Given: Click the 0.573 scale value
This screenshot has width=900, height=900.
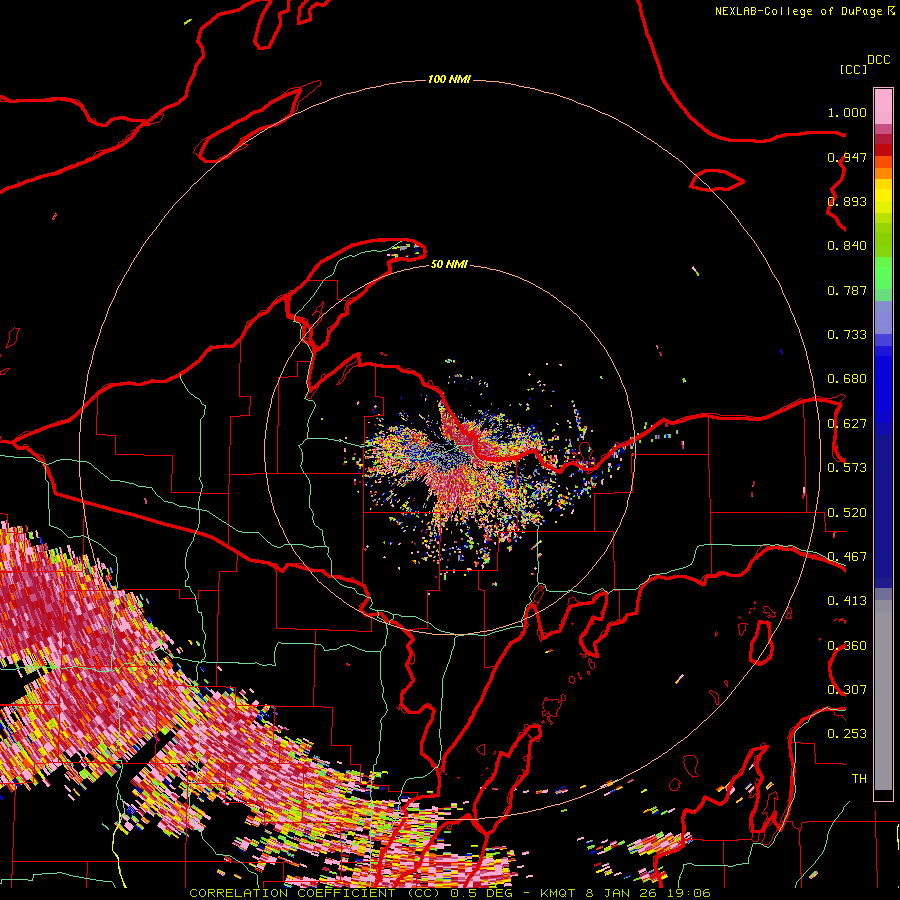Looking at the screenshot, I should click(x=847, y=468).
